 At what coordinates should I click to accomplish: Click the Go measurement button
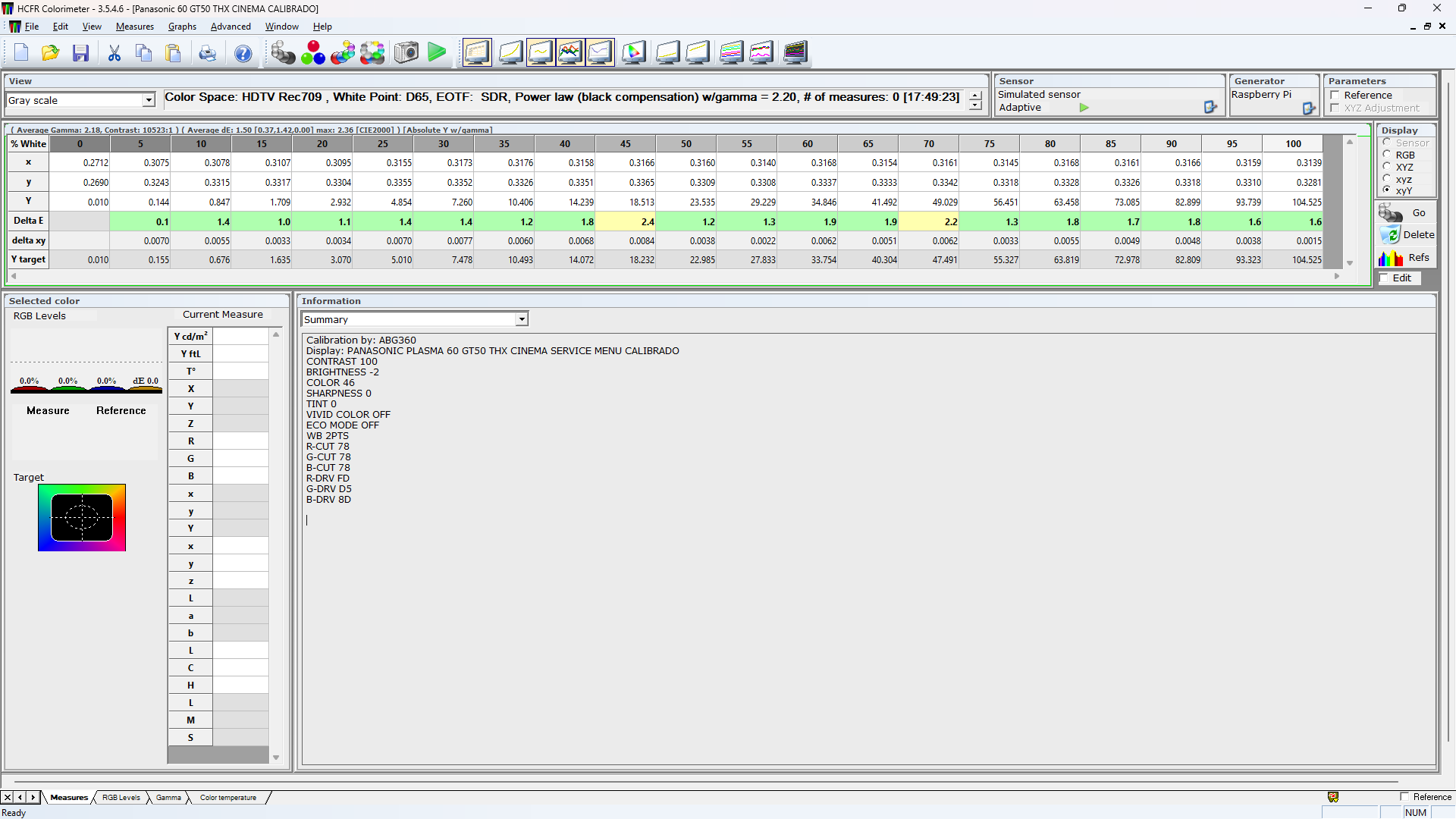pos(1407,213)
